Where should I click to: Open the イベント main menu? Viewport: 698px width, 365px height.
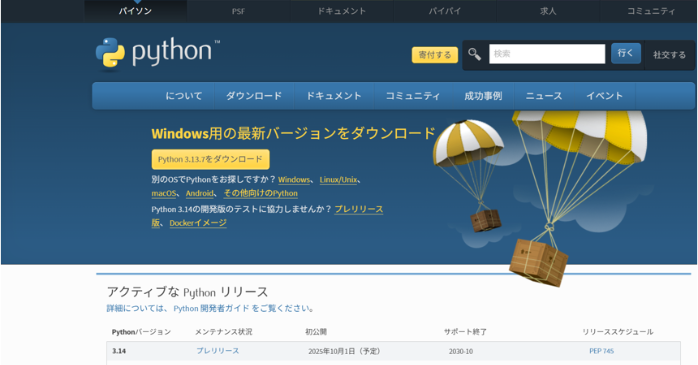[x=605, y=96]
